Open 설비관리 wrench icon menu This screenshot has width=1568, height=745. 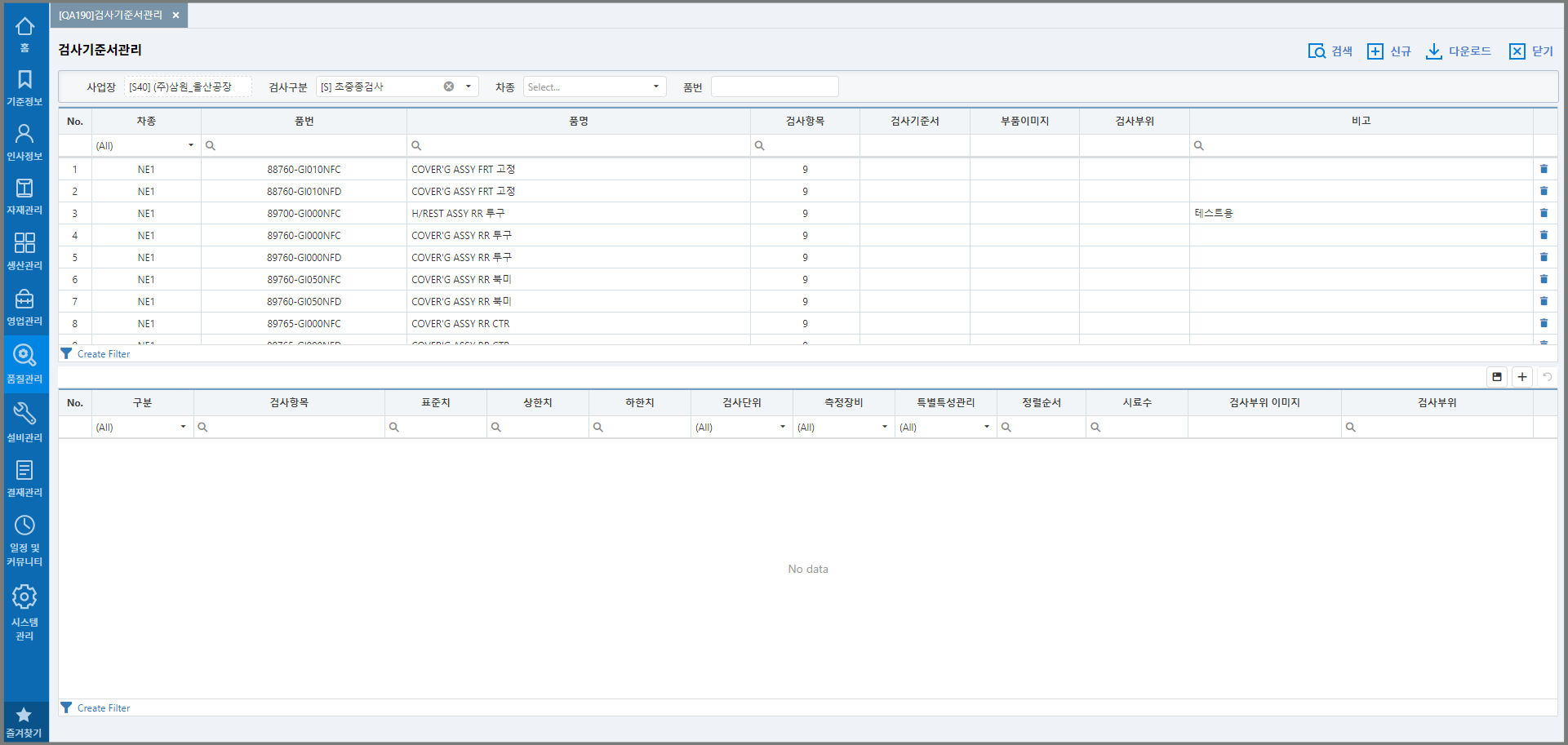24,422
